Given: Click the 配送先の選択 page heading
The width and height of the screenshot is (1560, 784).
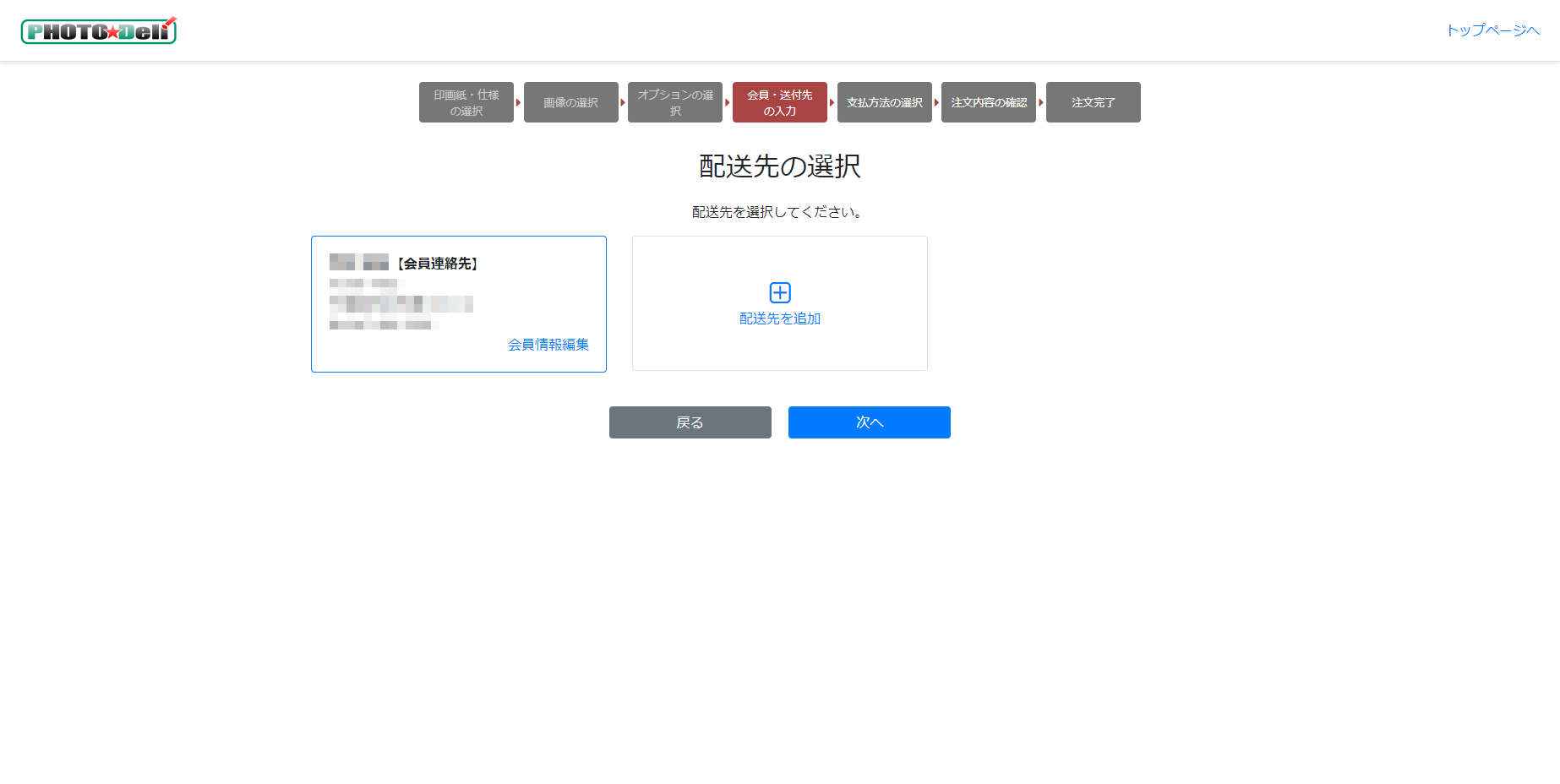Looking at the screenshot, I should (779, 166).
